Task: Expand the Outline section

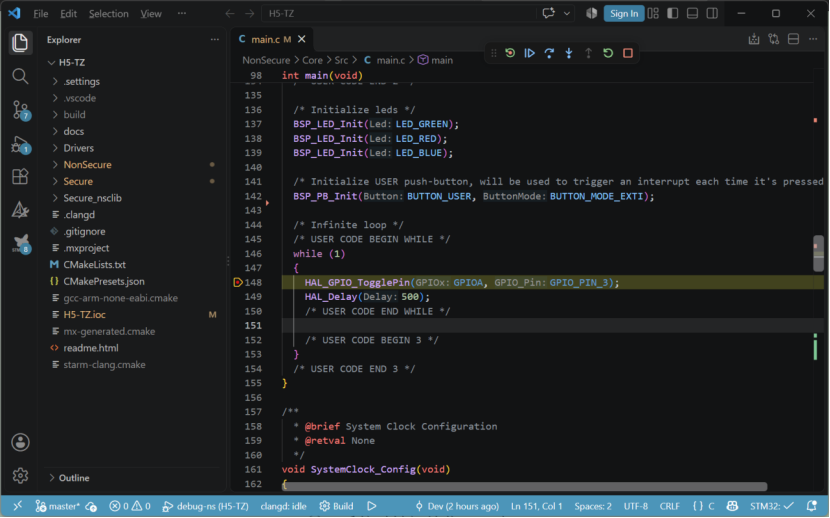Action: 132,478
